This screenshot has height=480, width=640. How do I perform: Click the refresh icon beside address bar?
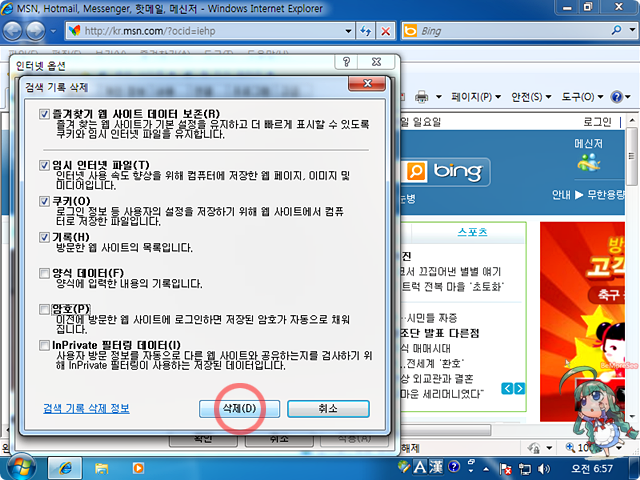click(362, 31)
